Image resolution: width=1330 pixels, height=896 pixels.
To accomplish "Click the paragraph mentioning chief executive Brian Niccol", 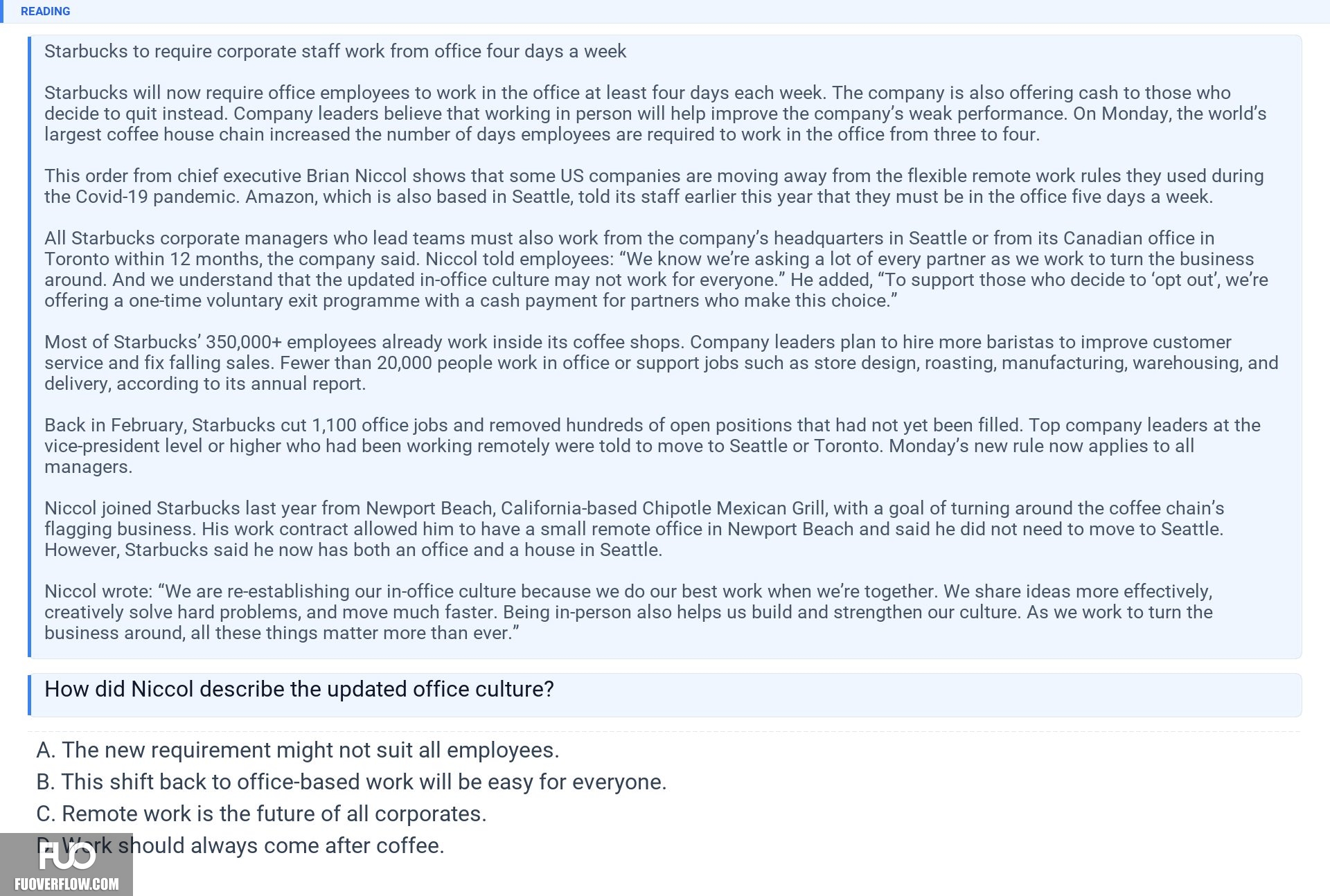I will tap(654, 186).
